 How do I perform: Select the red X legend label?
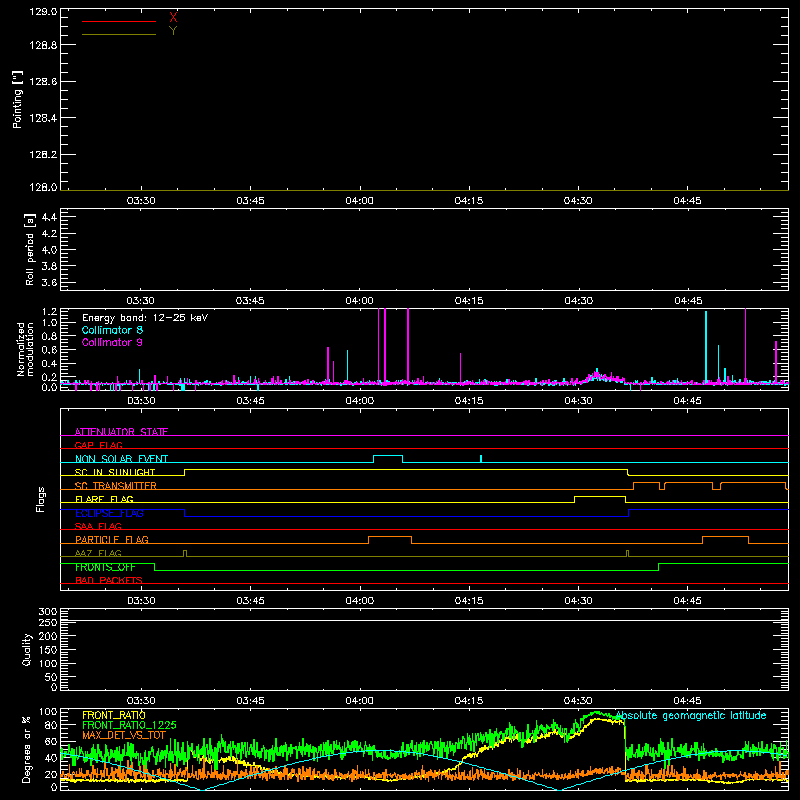(173, 17)
